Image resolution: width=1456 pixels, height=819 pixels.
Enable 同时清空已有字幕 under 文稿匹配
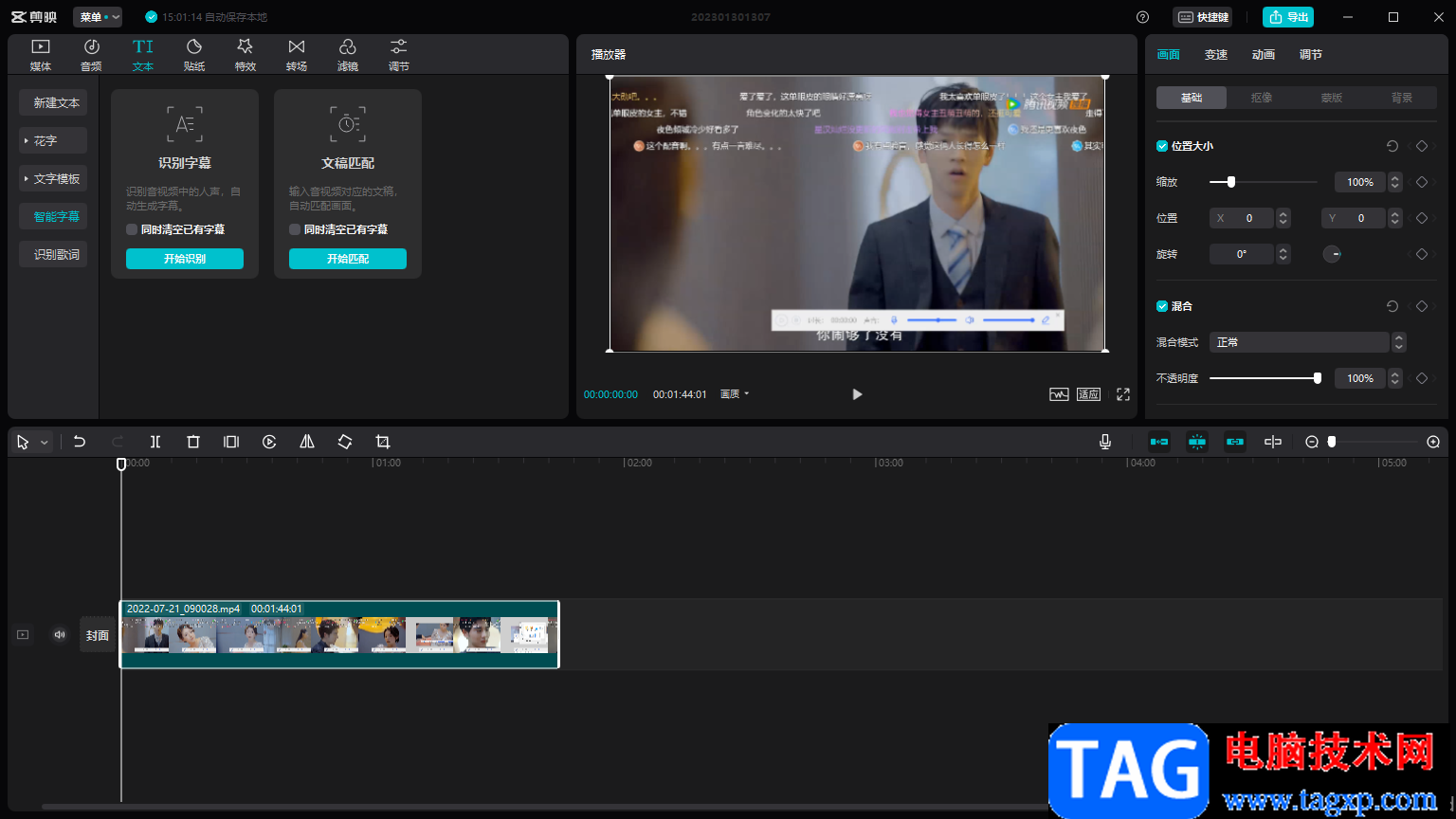coord(295,229)
